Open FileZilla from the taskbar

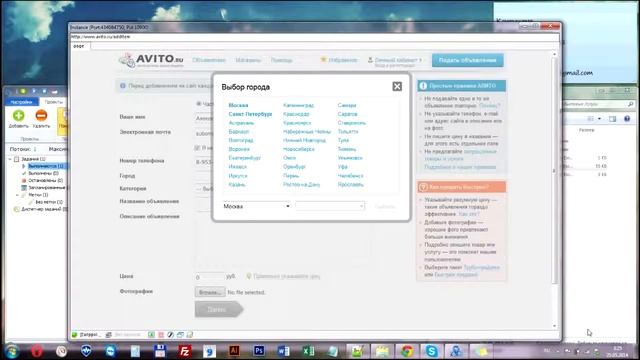[x=185, y=351]
